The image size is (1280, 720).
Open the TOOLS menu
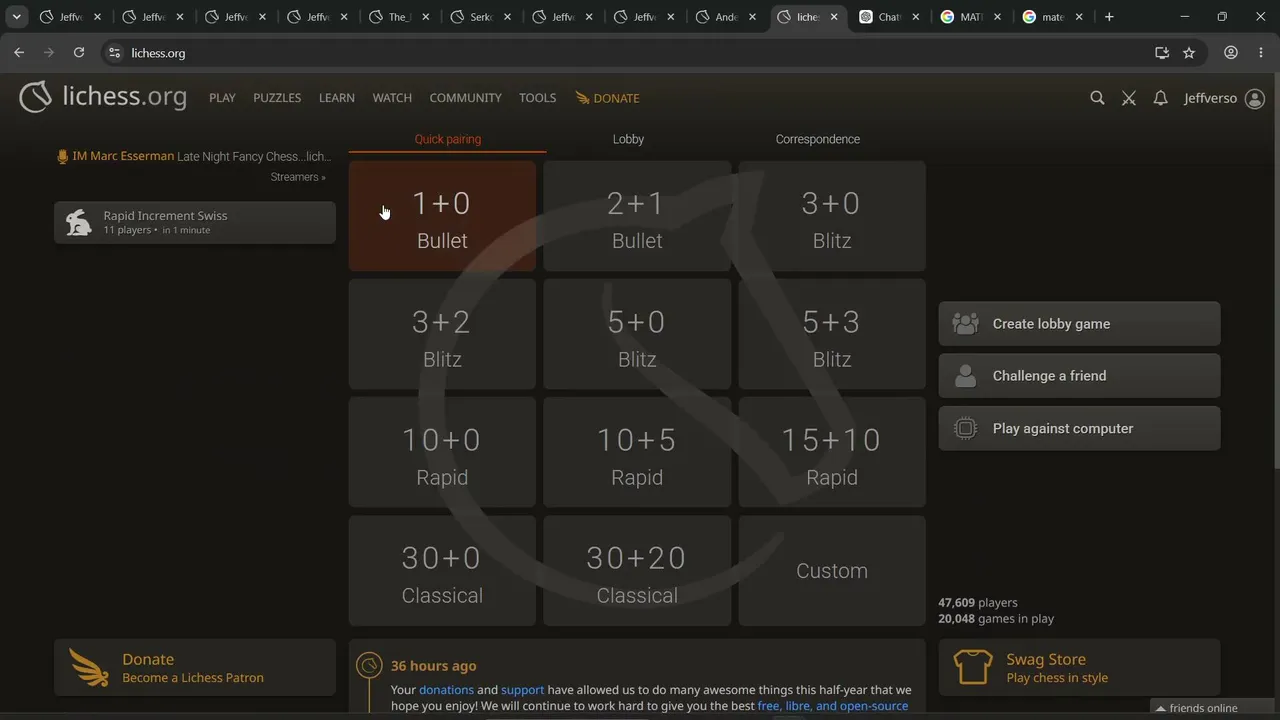(x=537, y=98)
